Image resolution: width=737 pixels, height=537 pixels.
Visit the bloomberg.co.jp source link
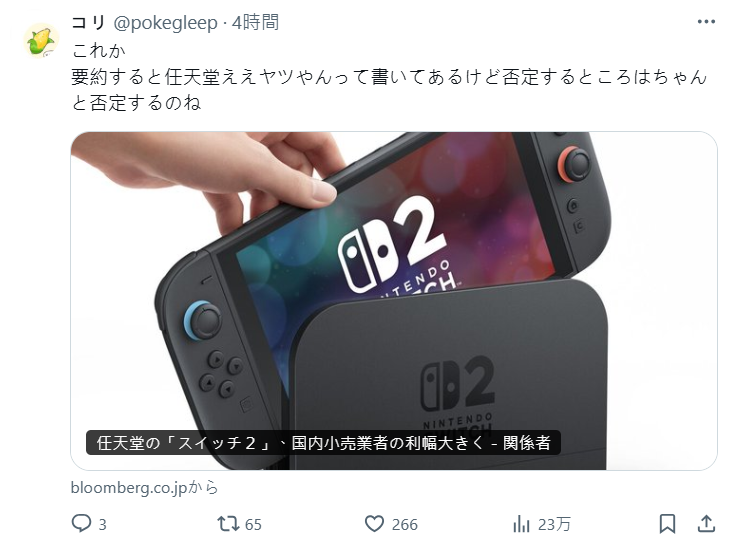click(144, 488)
